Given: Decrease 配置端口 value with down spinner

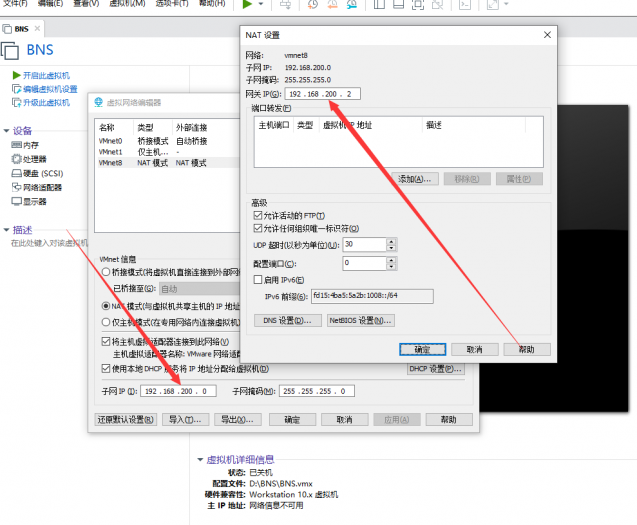Looking at the screenshot, I should click(391, 267).
